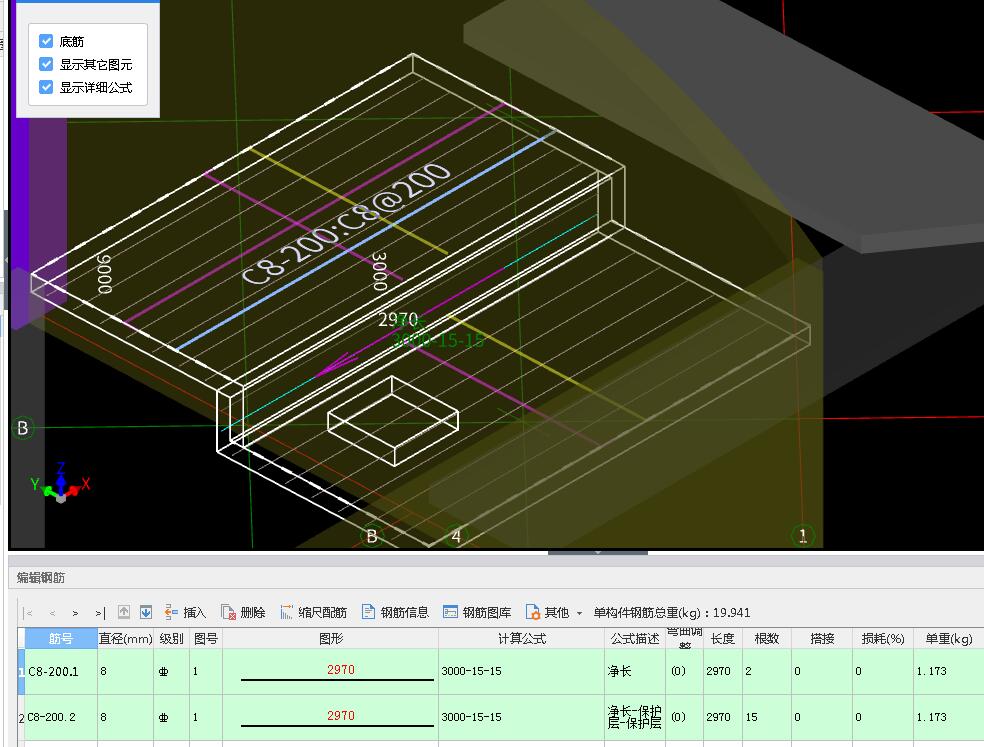984x747 pixels.
Task: Select row header number 1
Action: [x=21, y=671]
